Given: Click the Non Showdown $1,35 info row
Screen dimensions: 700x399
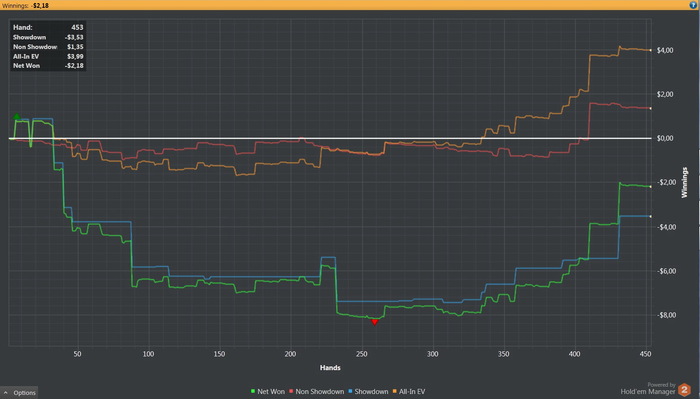Looking at the screenshot, I should click(x=48, y=46).
